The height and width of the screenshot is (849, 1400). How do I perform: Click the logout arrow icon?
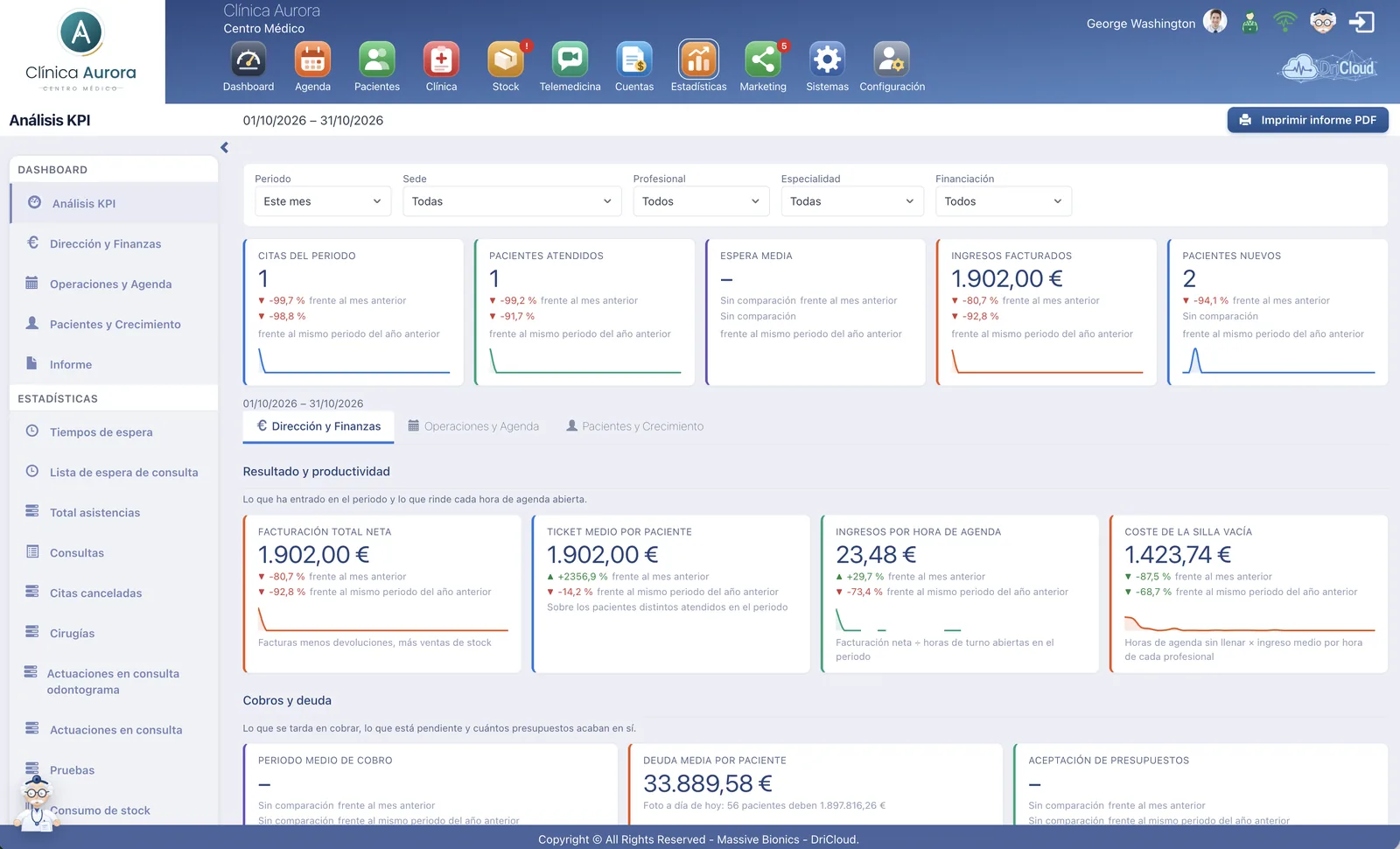tap(1361, 22)
